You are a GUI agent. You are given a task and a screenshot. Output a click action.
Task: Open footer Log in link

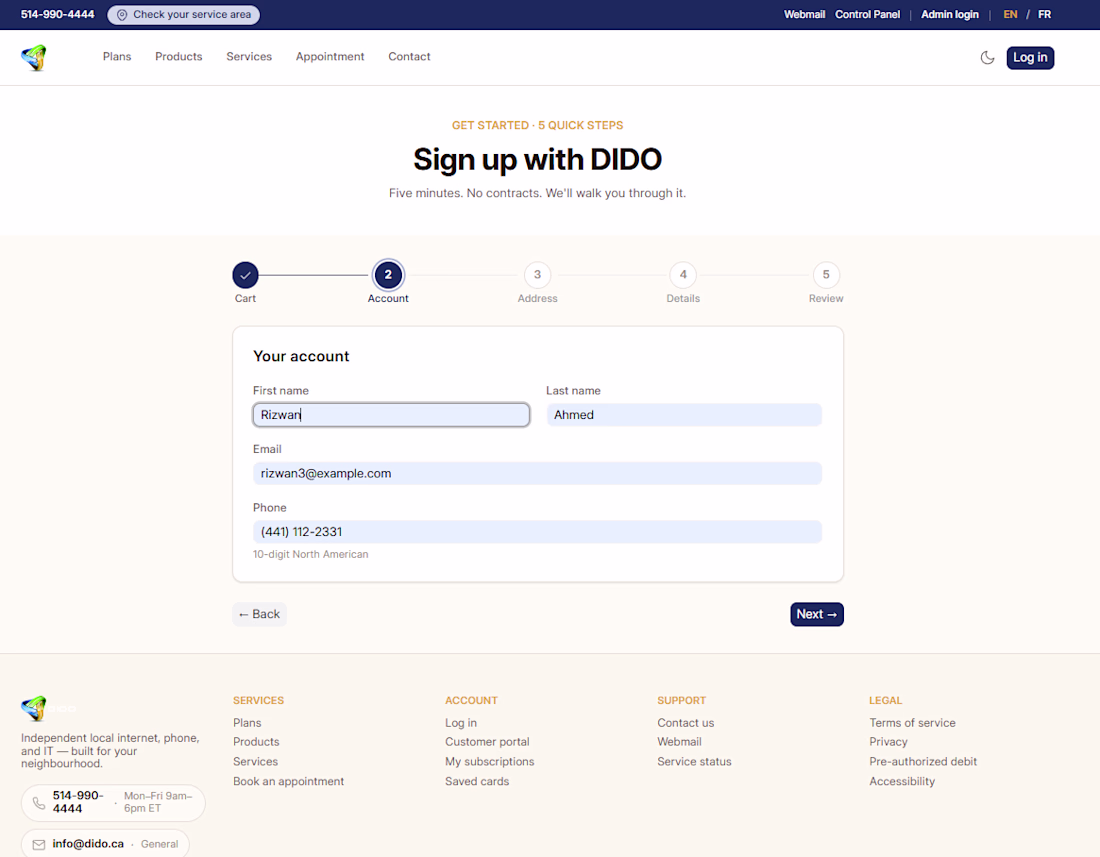tap(461, 722)
